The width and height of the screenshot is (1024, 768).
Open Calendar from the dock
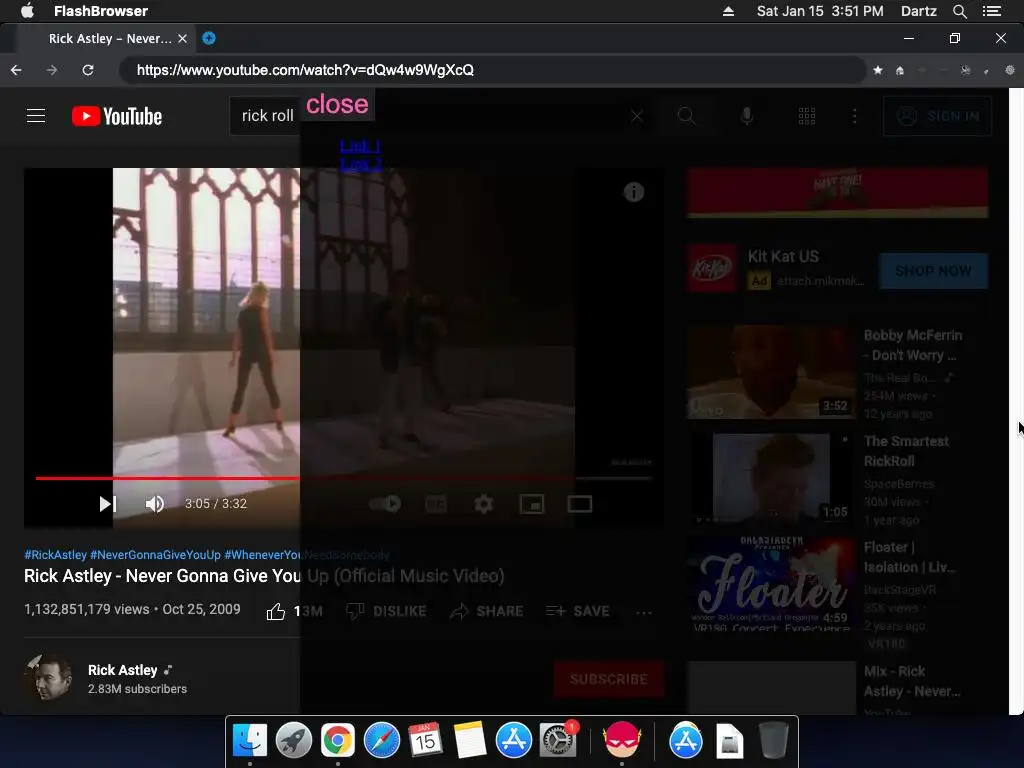click(425, 740)
